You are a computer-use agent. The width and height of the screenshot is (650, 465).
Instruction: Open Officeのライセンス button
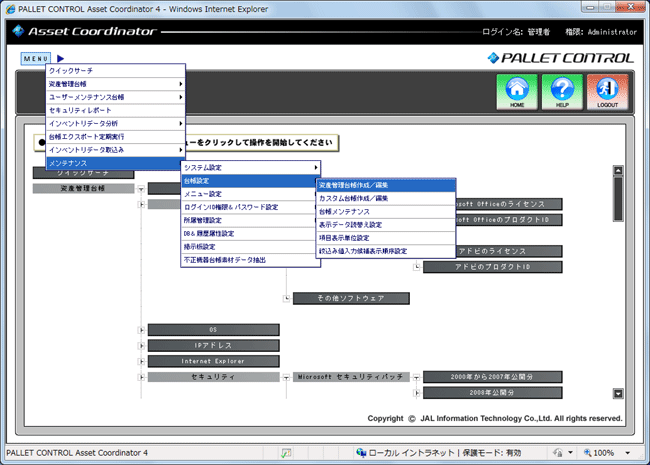pos(509,204)
